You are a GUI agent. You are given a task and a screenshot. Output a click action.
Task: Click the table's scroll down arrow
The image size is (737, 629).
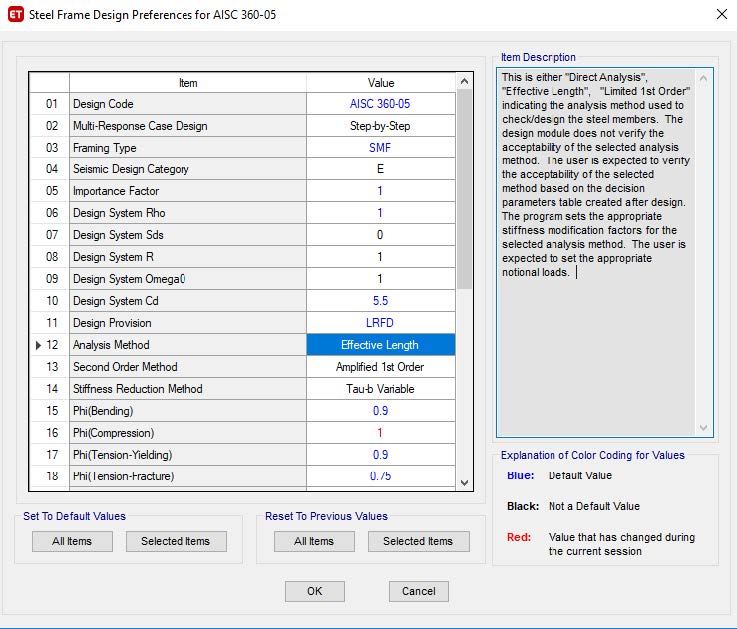click(464, 483)
